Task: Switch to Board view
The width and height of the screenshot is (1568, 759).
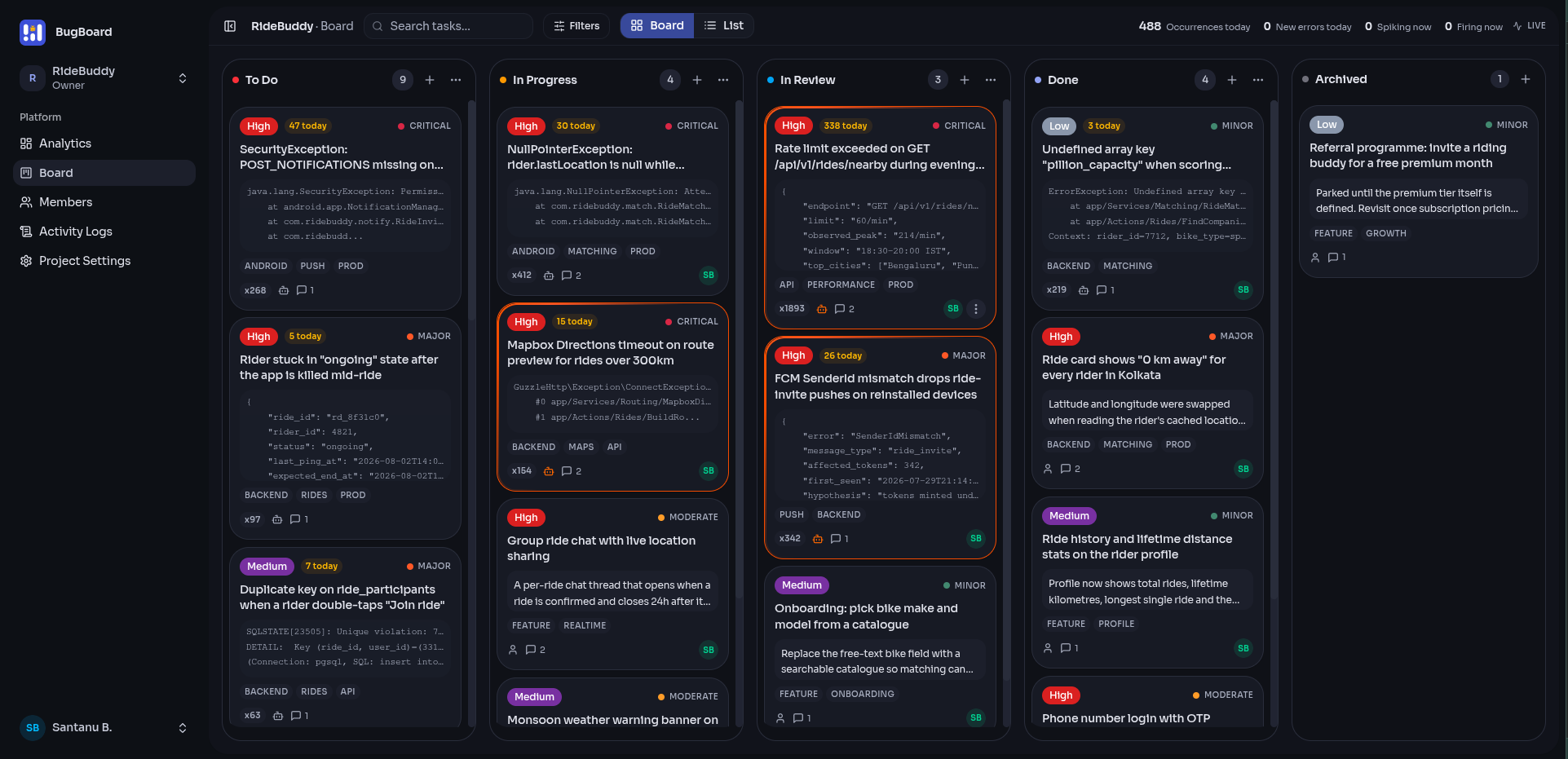Action: [657, 26]
